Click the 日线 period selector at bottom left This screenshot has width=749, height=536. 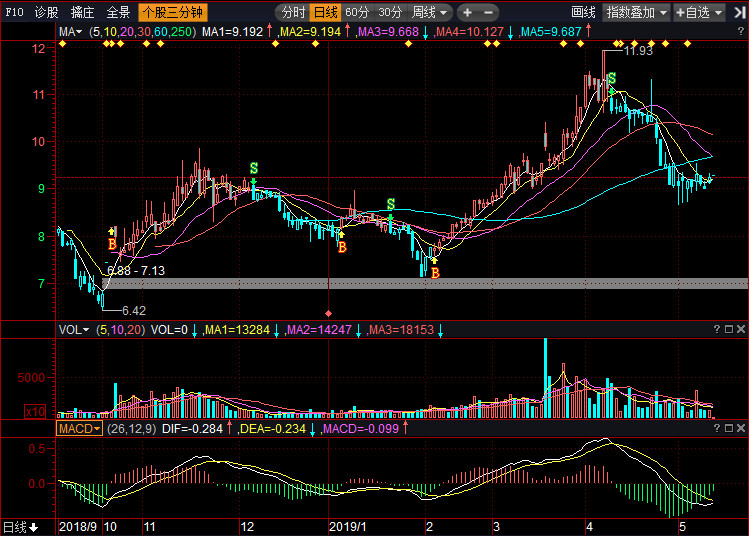click(20, 527)
